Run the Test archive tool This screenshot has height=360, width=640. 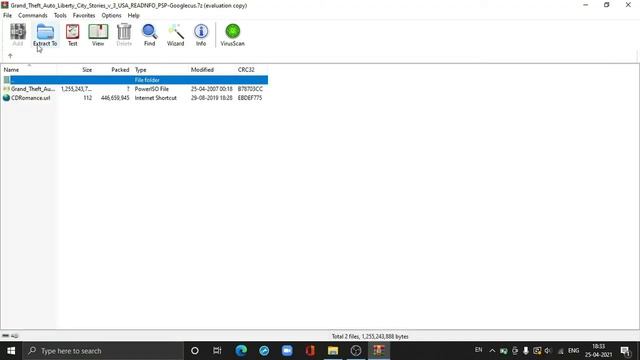[x=72, y=35]
